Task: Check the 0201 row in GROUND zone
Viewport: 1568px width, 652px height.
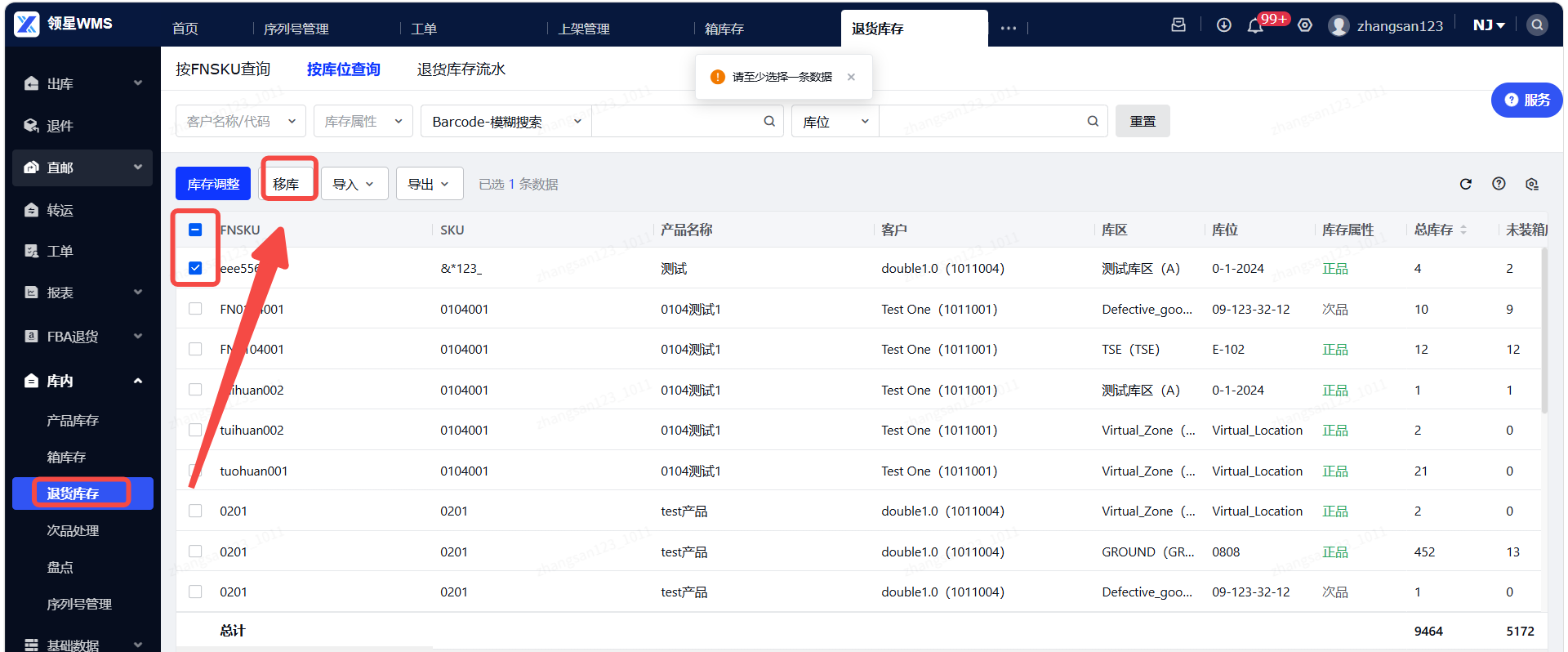Action: tap(195, 552)
